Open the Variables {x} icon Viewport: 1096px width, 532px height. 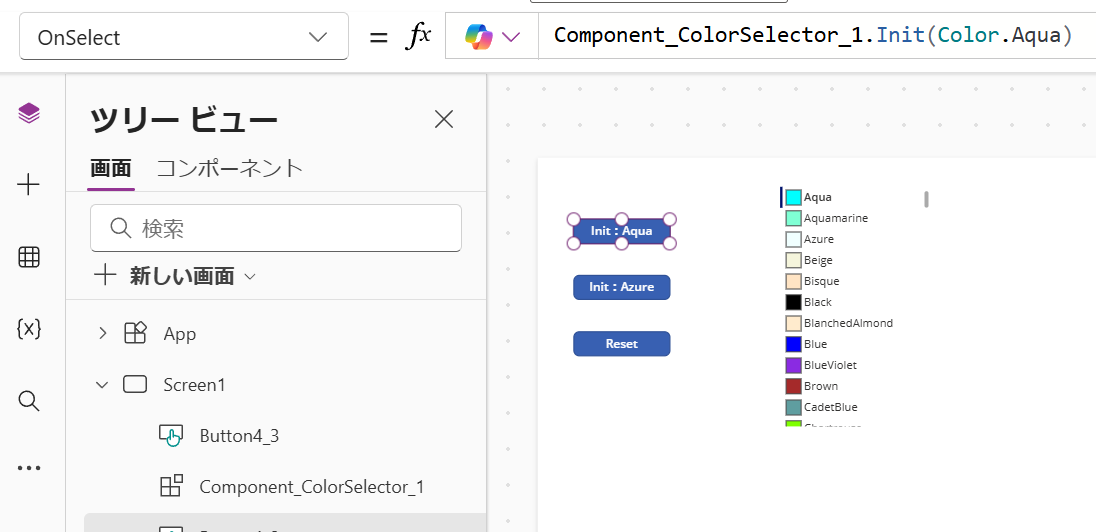(29, 329)
